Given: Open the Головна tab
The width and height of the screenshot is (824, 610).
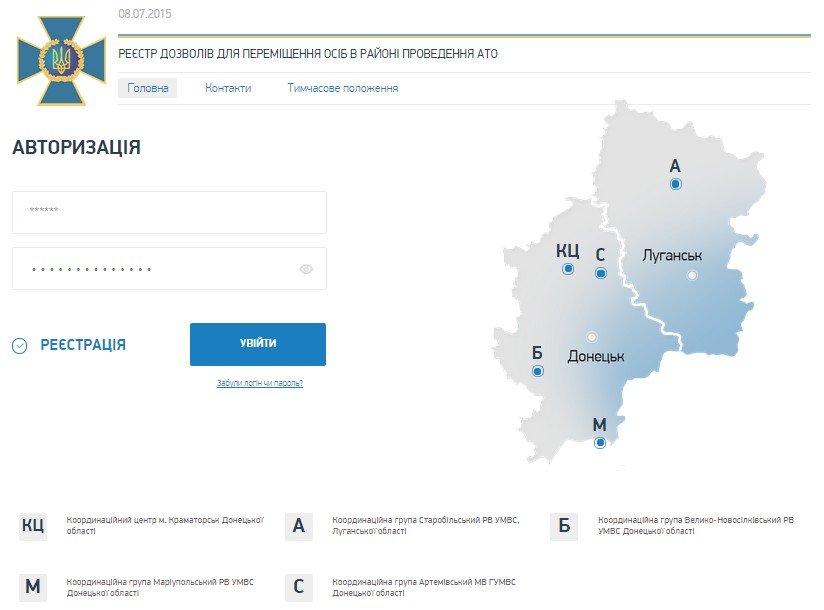Looking at the screenshot, I should coord(148,88).
